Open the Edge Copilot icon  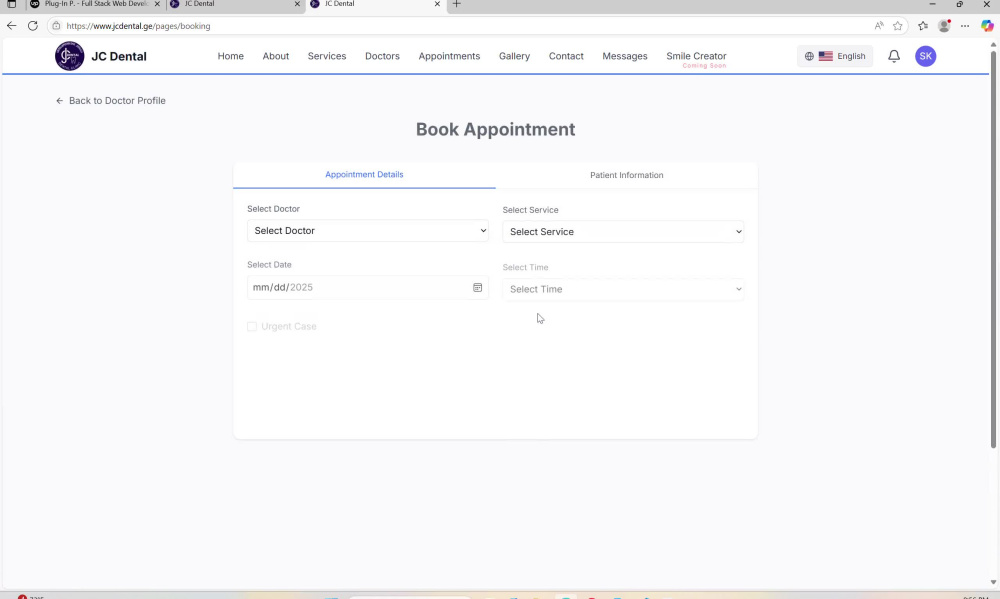[987, 26]
